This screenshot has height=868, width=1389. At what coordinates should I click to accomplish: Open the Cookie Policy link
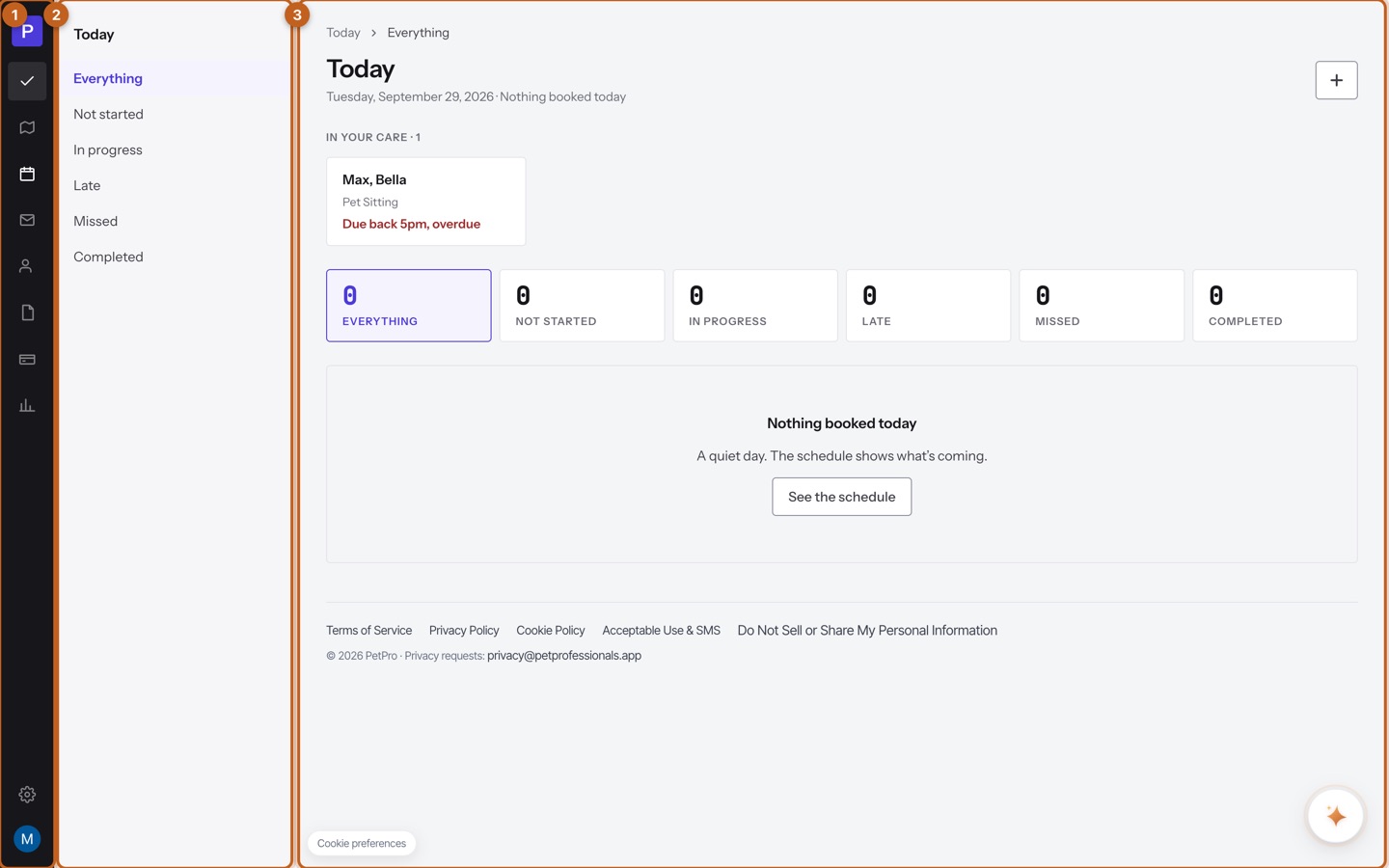(551, 631)
